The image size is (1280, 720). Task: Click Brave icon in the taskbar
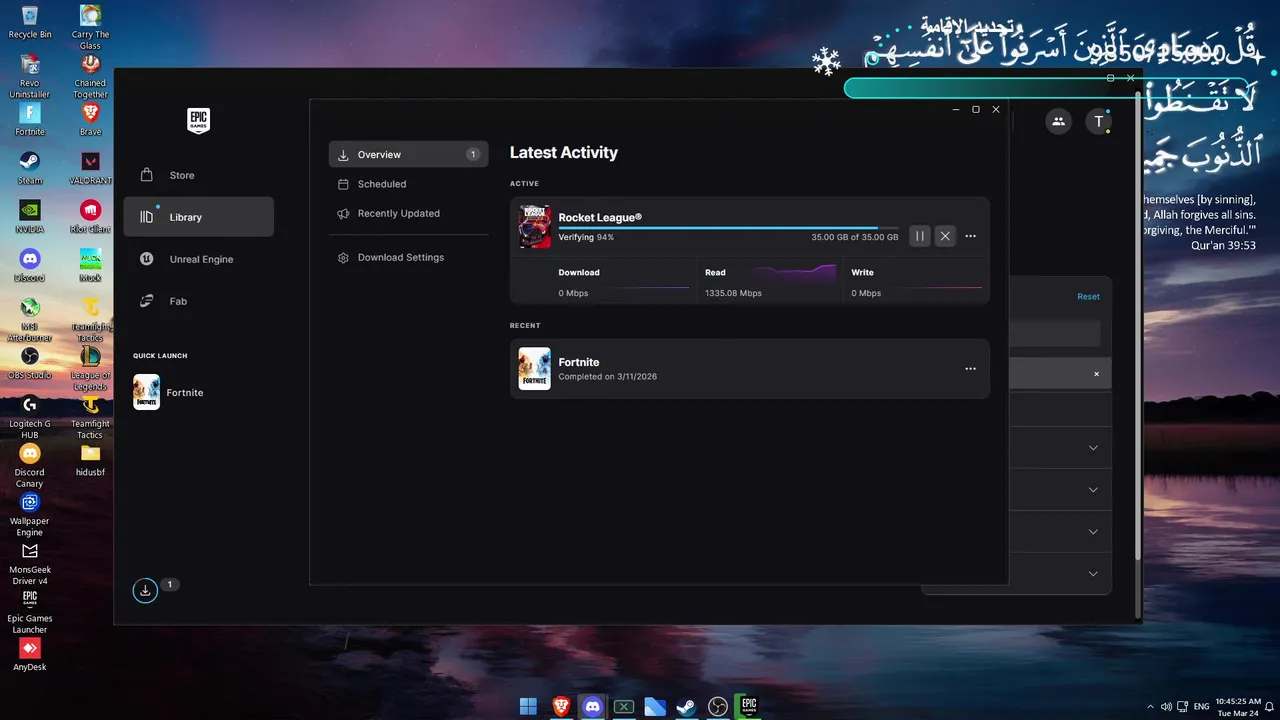tap(561, 707)
